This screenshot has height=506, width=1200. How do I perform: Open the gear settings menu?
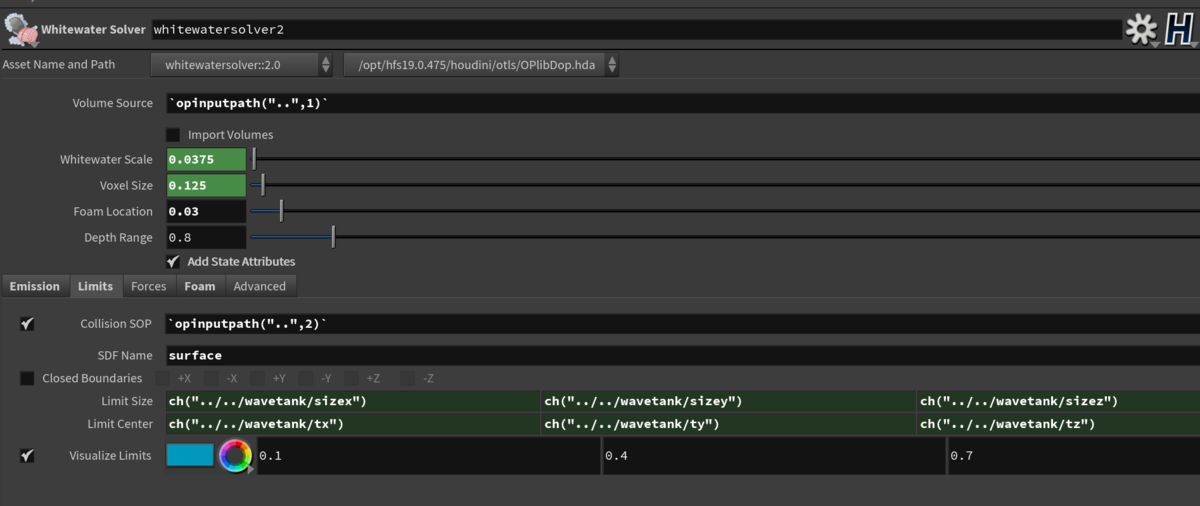pyautogui.click(x=1141, y=30)
